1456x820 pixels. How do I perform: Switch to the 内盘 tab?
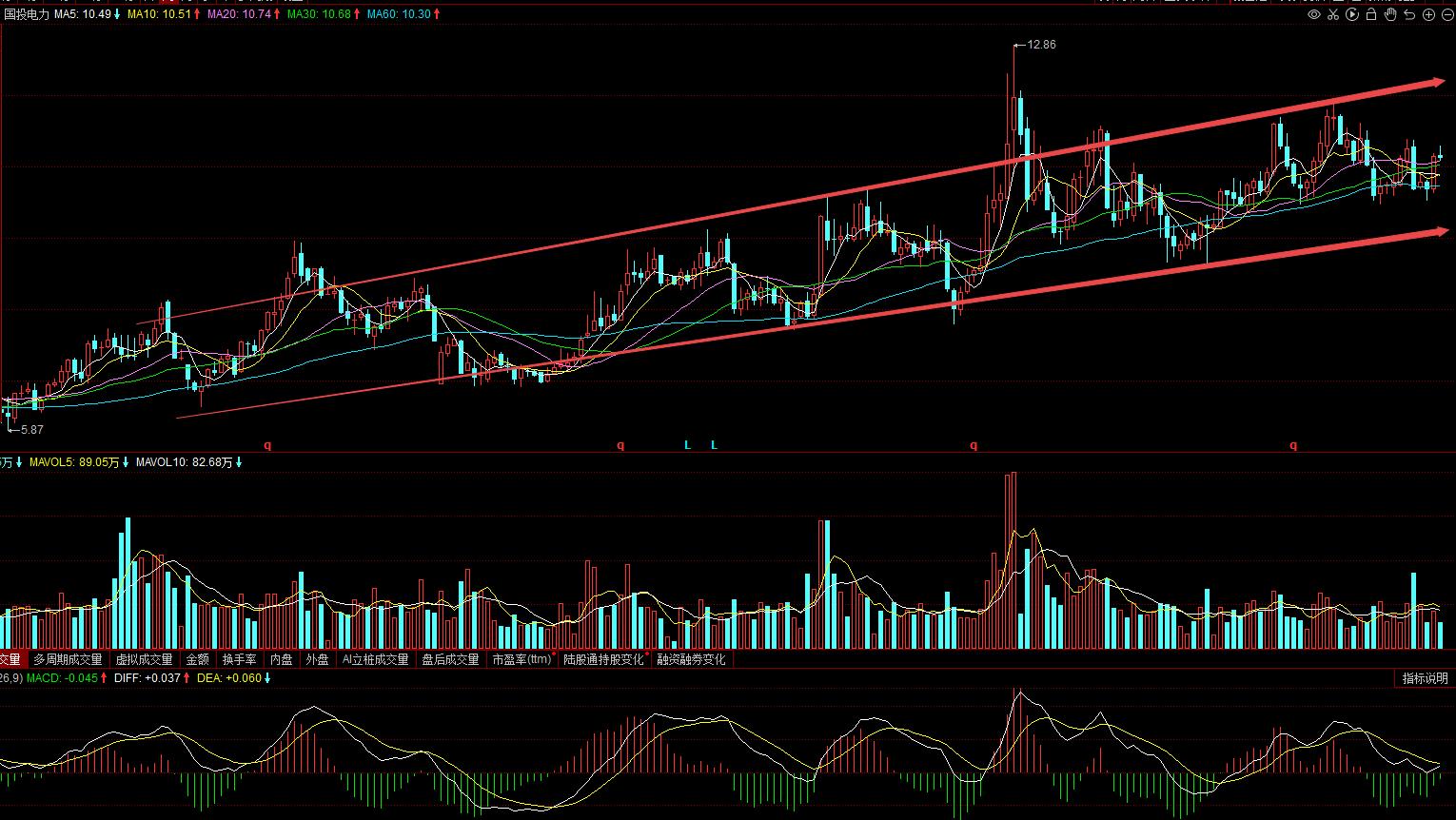point(282,659)
